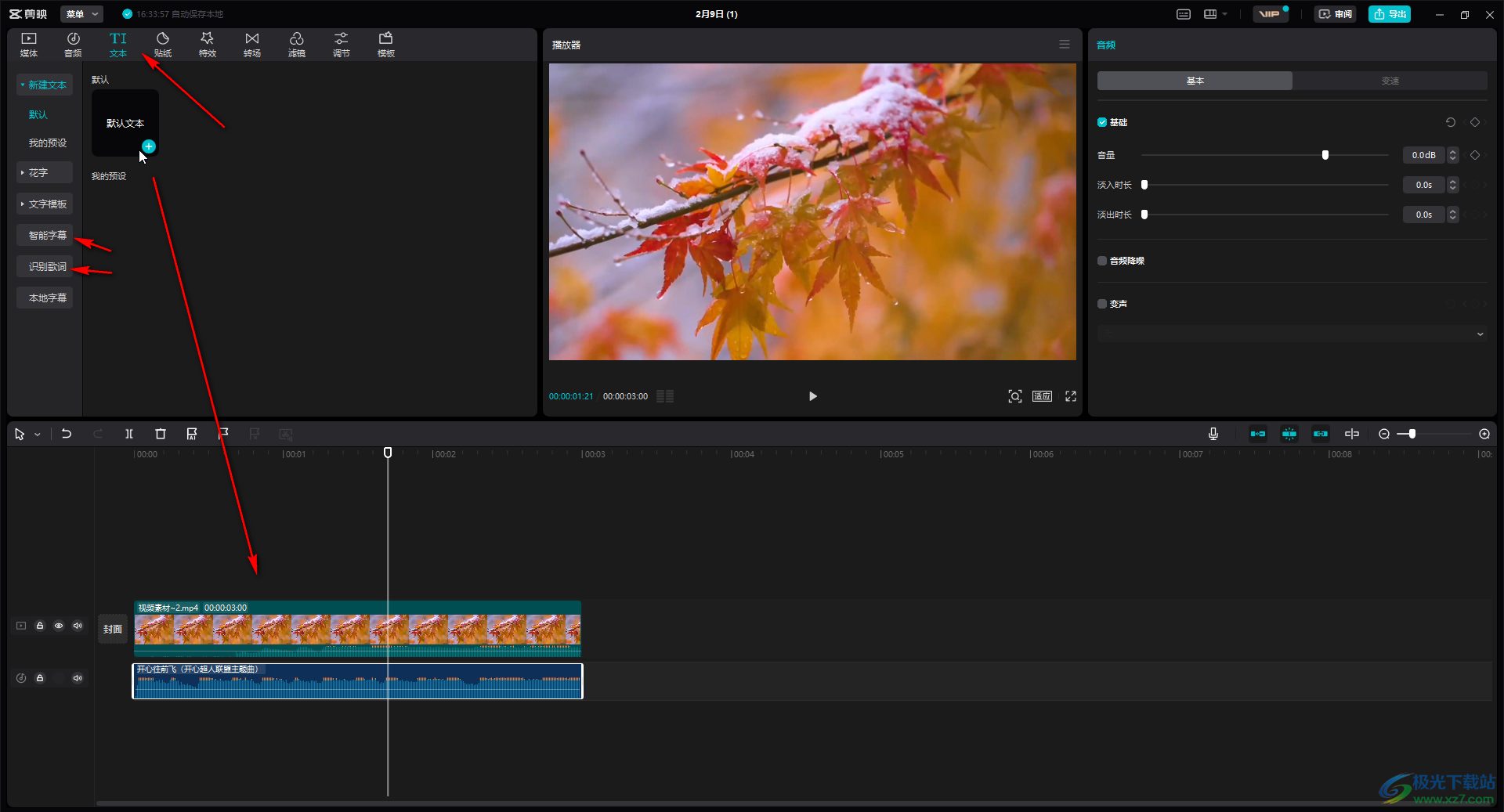This screenshot has width=1504, height=812.
Task: Open the player panel hamburger menu
Action: [x=1065, y=45]
